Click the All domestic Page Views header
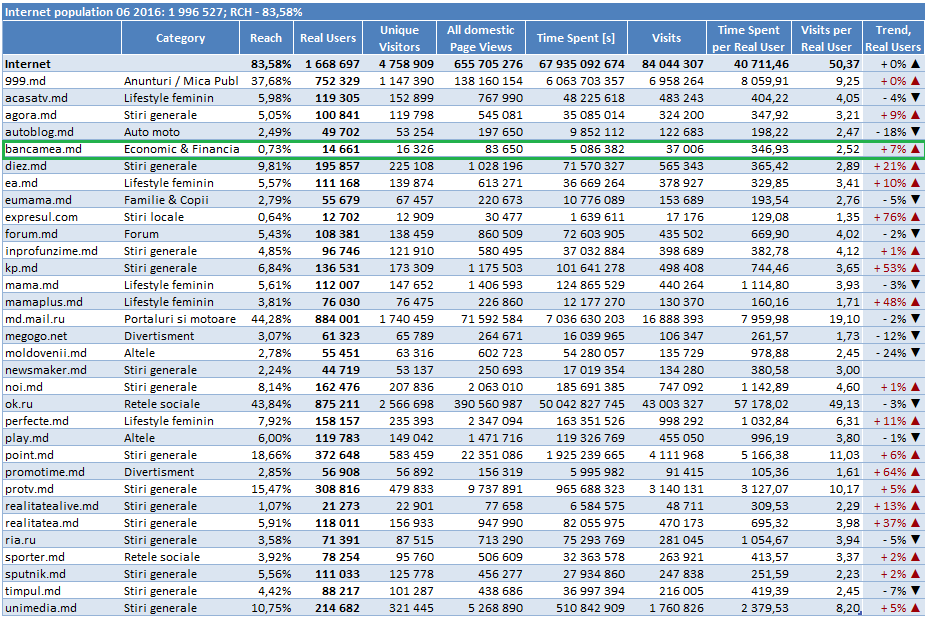 (x=481, y=38)
